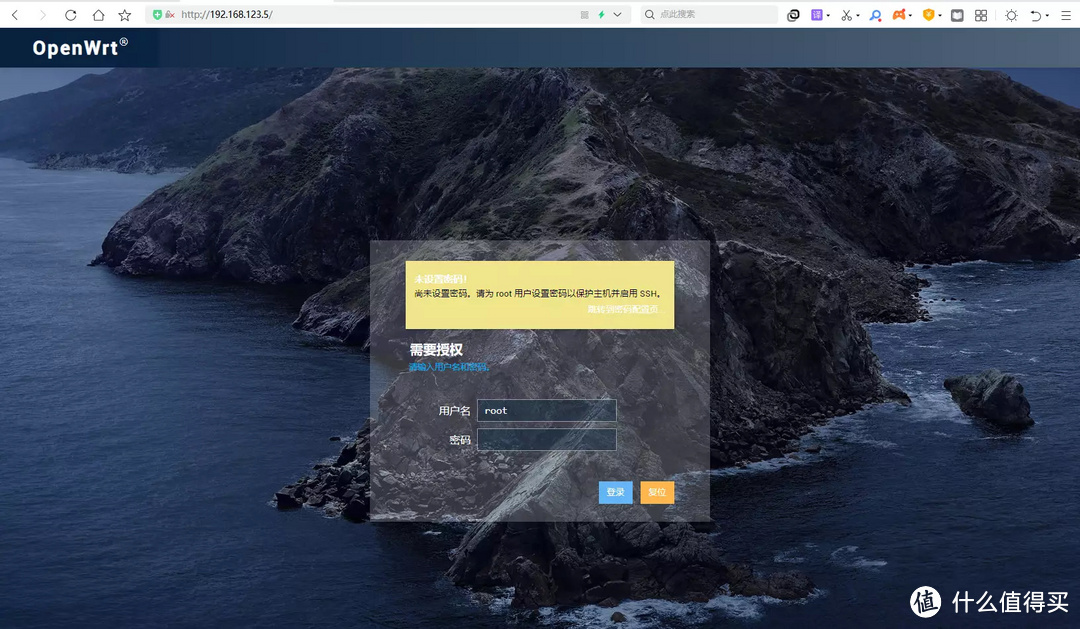This screenshot has width=1080, height=629.
Task: Click the orange yuan shield icon
Action: 928,14
